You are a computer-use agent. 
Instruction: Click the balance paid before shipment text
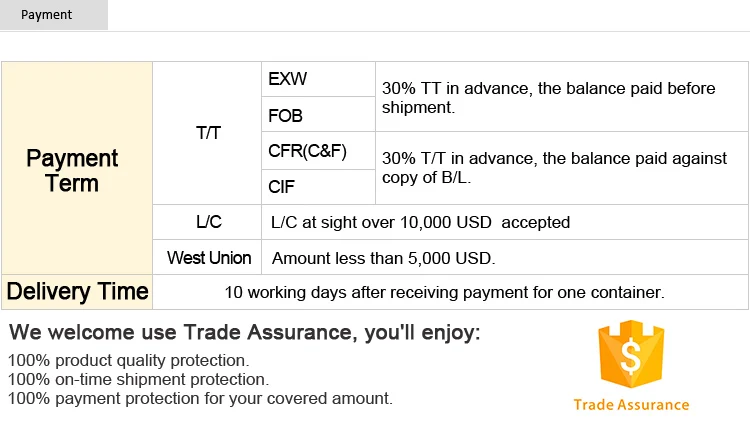[x=548, y=97]
